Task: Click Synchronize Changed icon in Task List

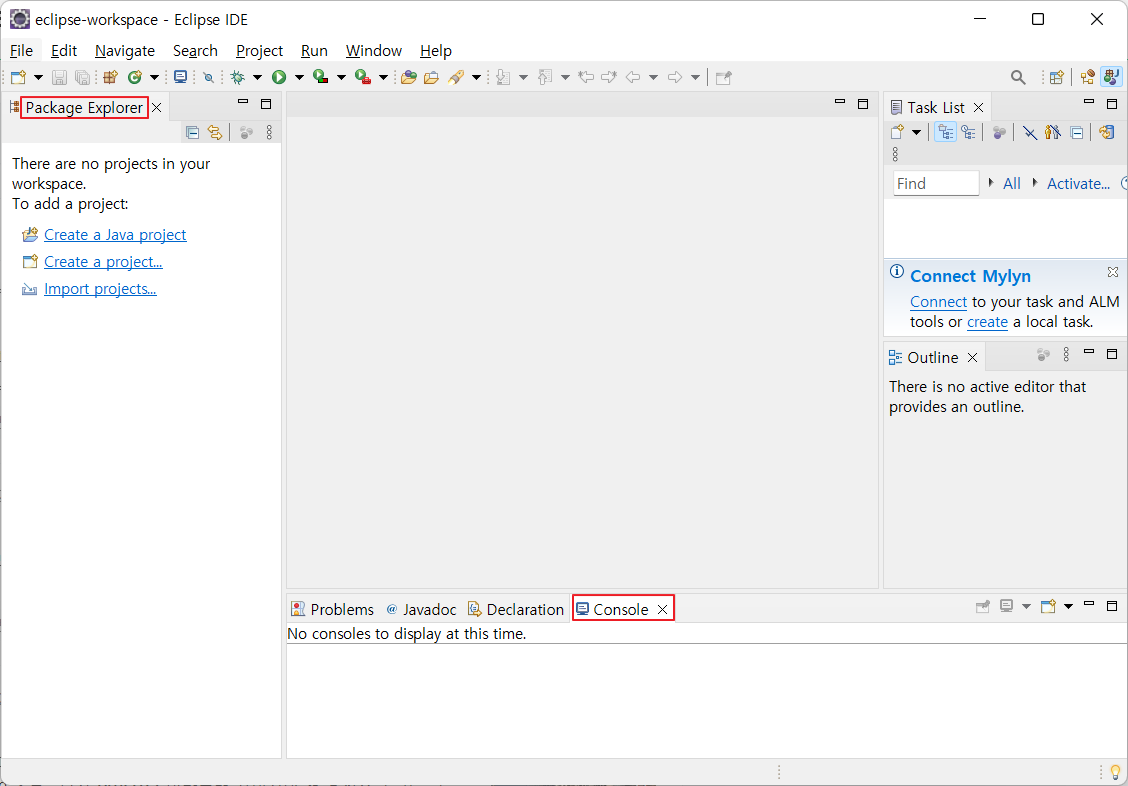Action: pos(1107,132)
